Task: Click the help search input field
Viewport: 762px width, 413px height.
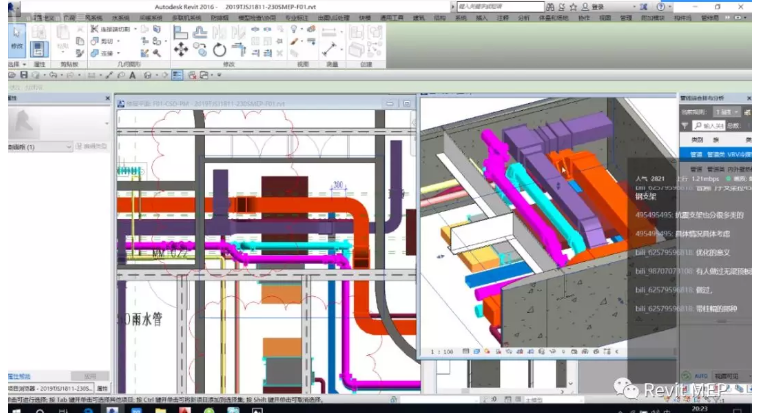Action: coord(500,6)
